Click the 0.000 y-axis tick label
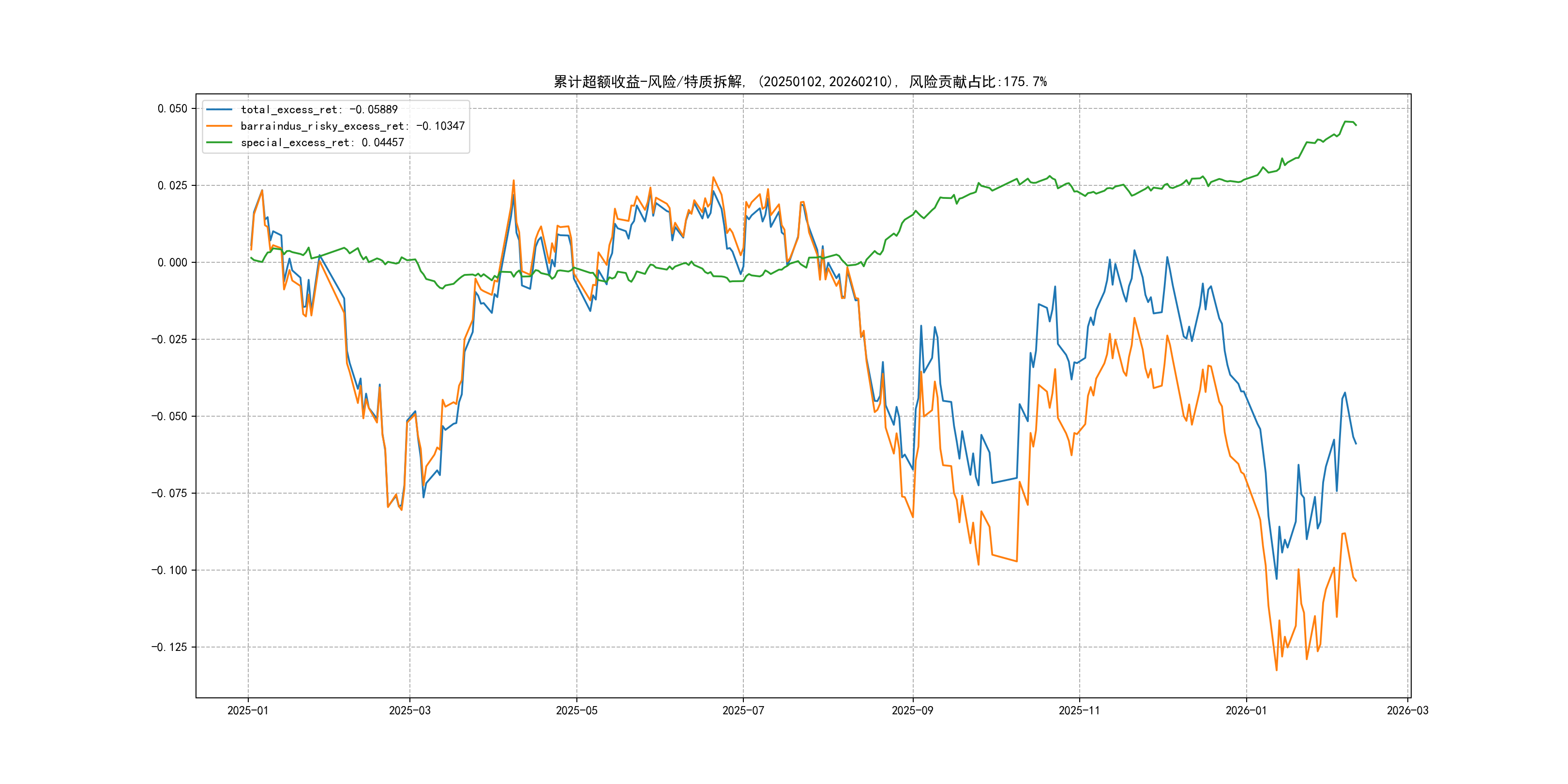 (x=172, y=262)
